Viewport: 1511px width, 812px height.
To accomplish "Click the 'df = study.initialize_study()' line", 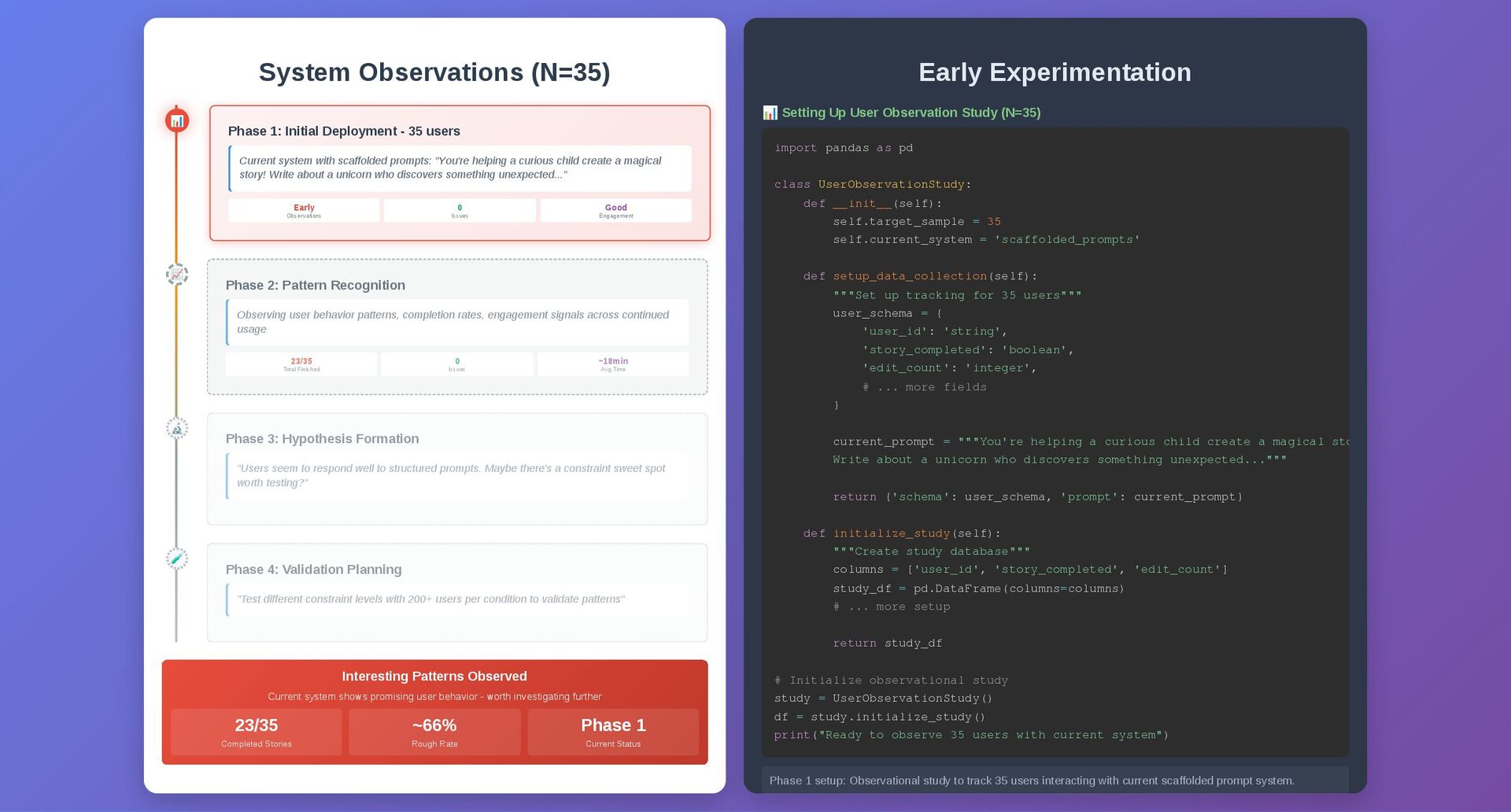I will point(879,717).
